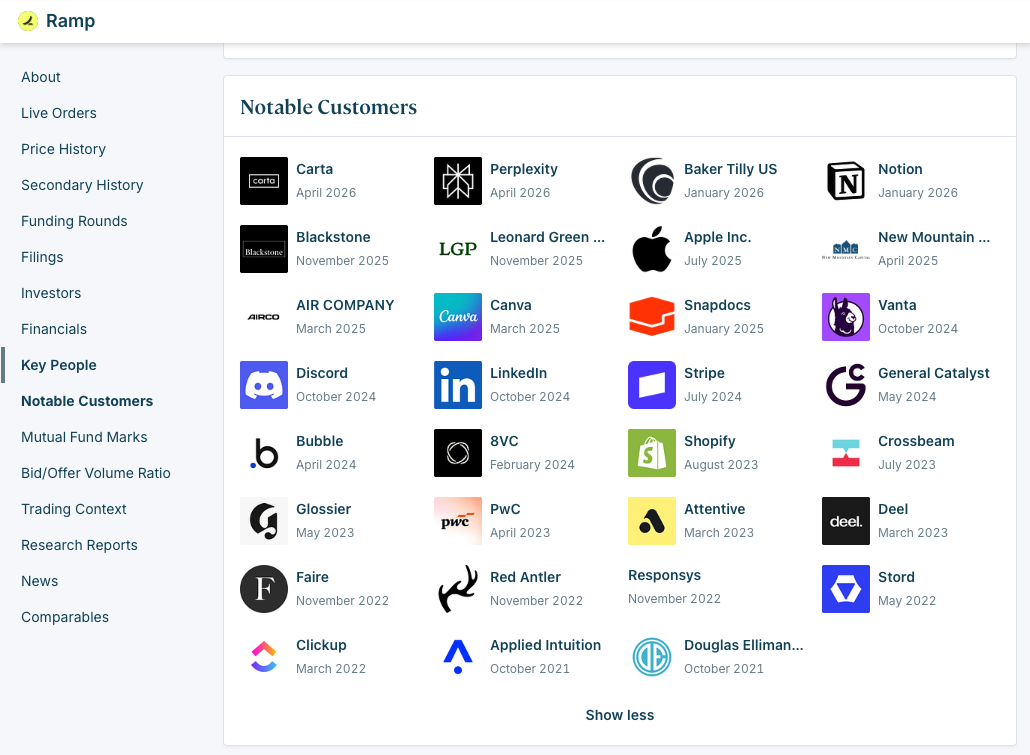Click the Canva logo icon
The height and width of the screenshot is (755, 1030).
point(458,317)
